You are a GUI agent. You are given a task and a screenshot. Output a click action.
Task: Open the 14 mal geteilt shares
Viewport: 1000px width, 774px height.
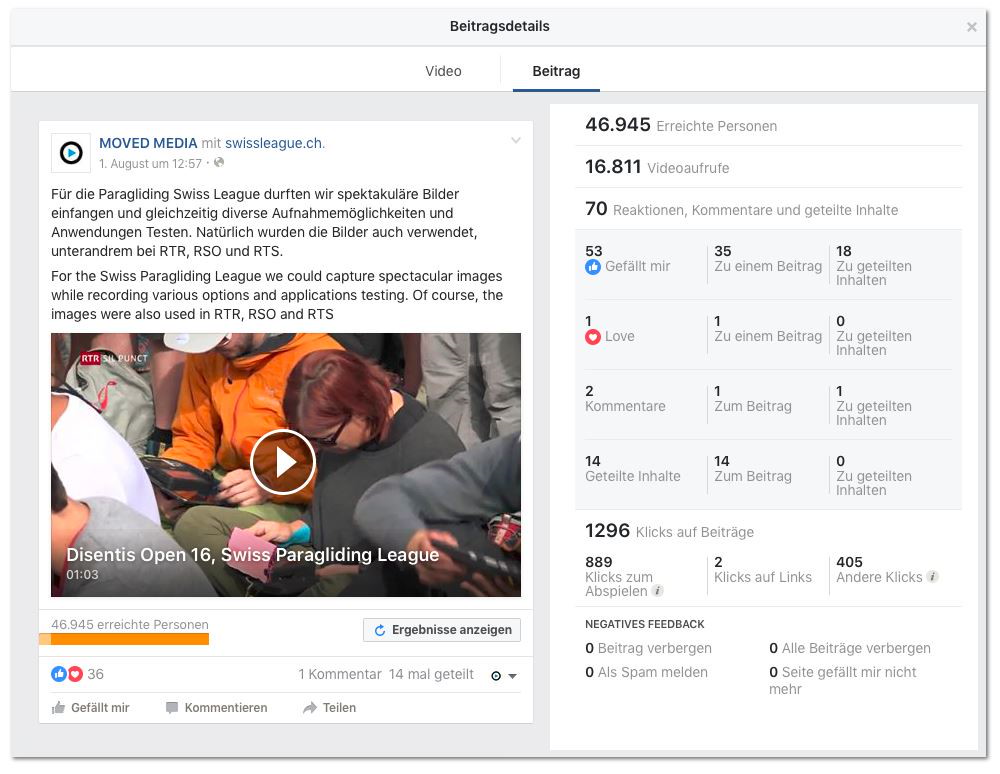[431, 675]
